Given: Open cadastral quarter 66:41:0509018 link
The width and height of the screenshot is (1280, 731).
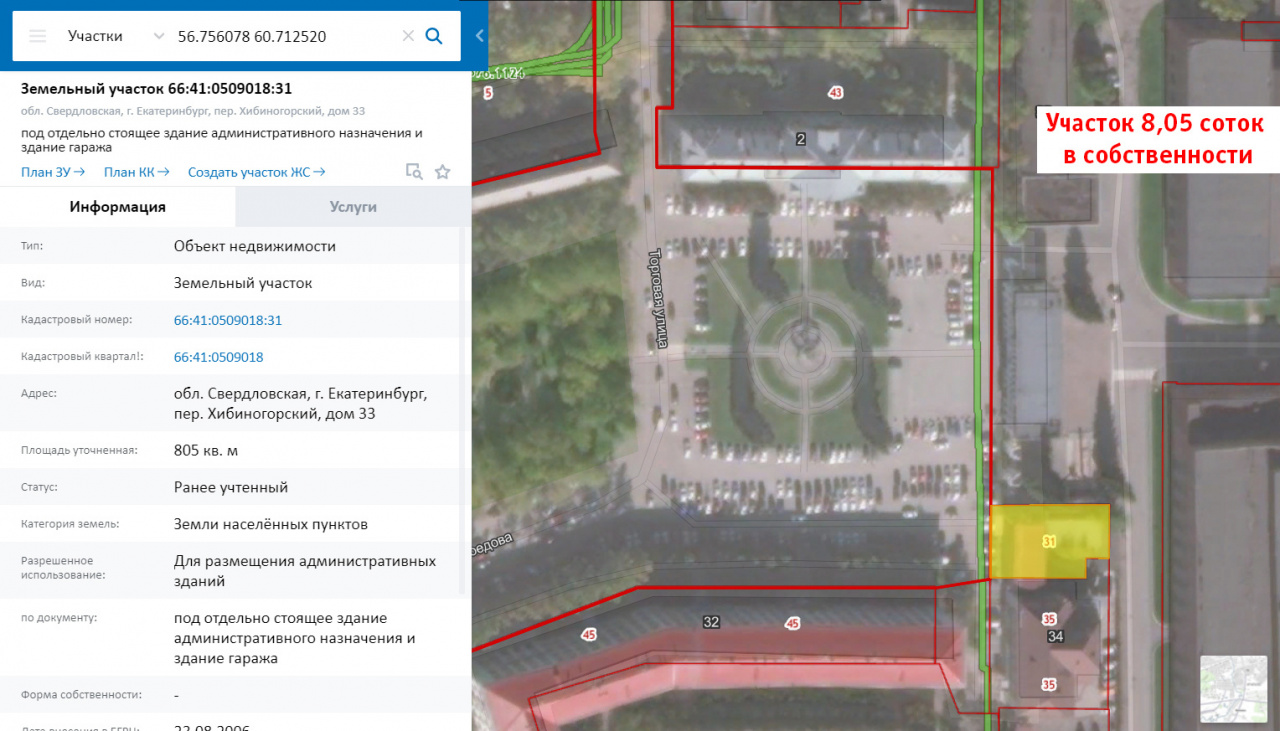Looking at the screenshot, I should [219, 357].
